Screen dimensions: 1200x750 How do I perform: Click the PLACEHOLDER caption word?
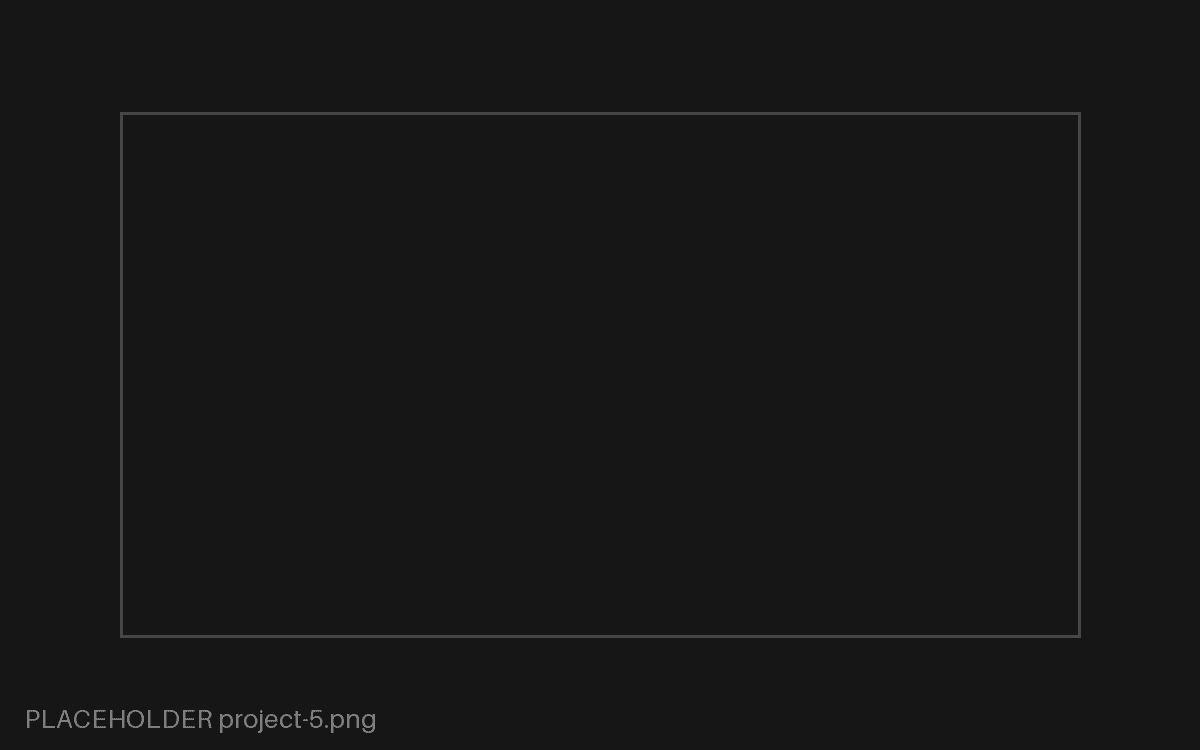click(119, 719)
